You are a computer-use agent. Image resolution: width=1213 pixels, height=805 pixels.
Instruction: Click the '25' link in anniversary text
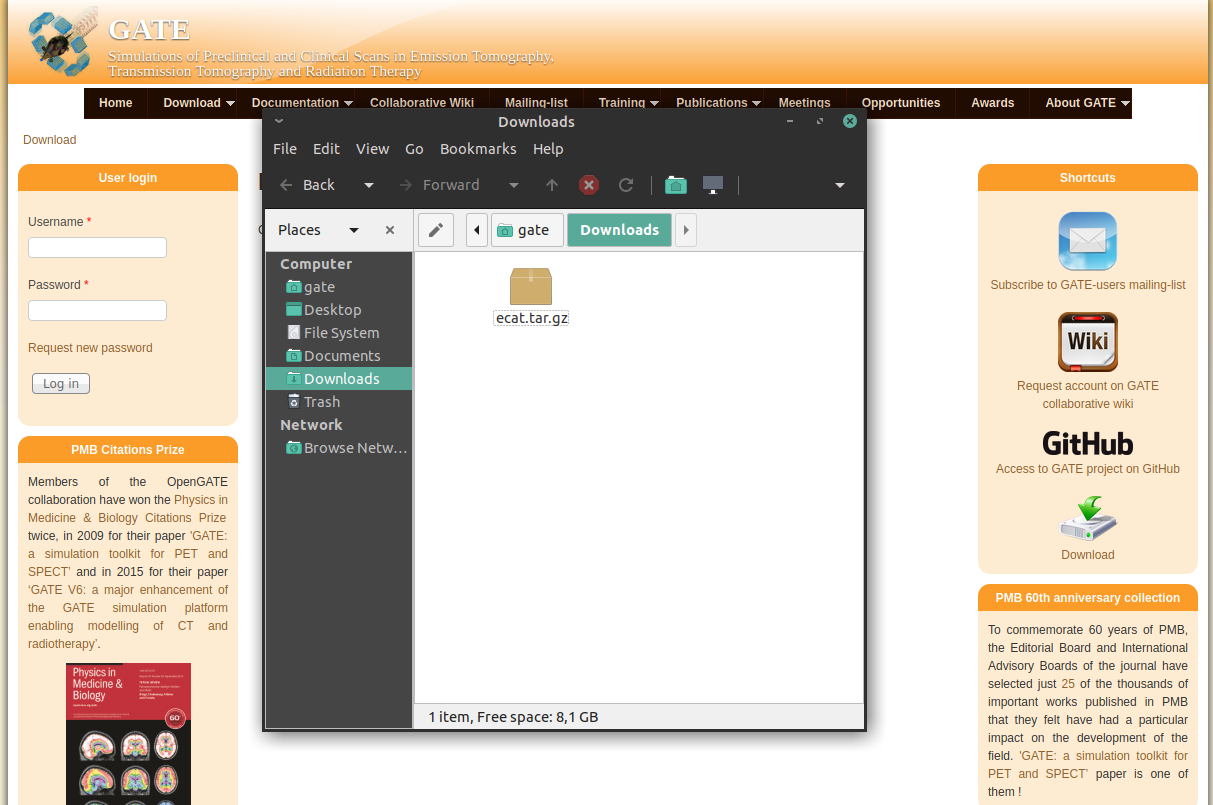tap(1068, 684)
